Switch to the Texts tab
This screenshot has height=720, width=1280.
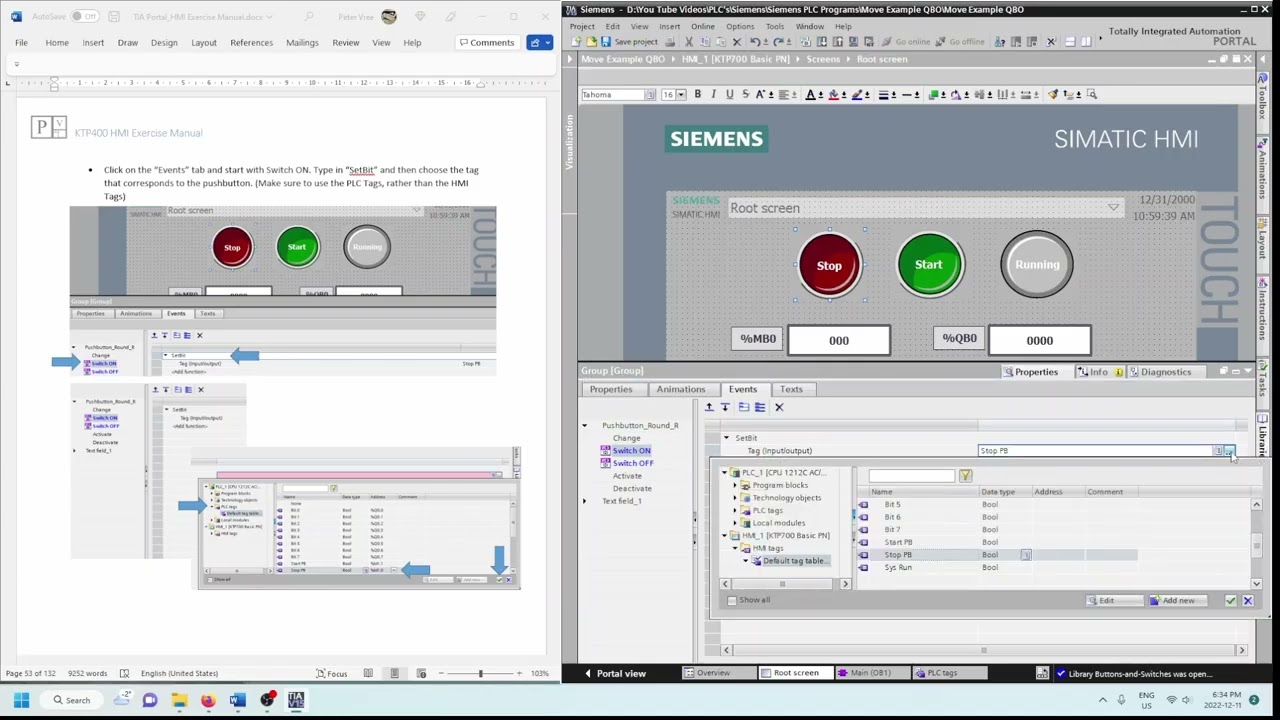791,389
